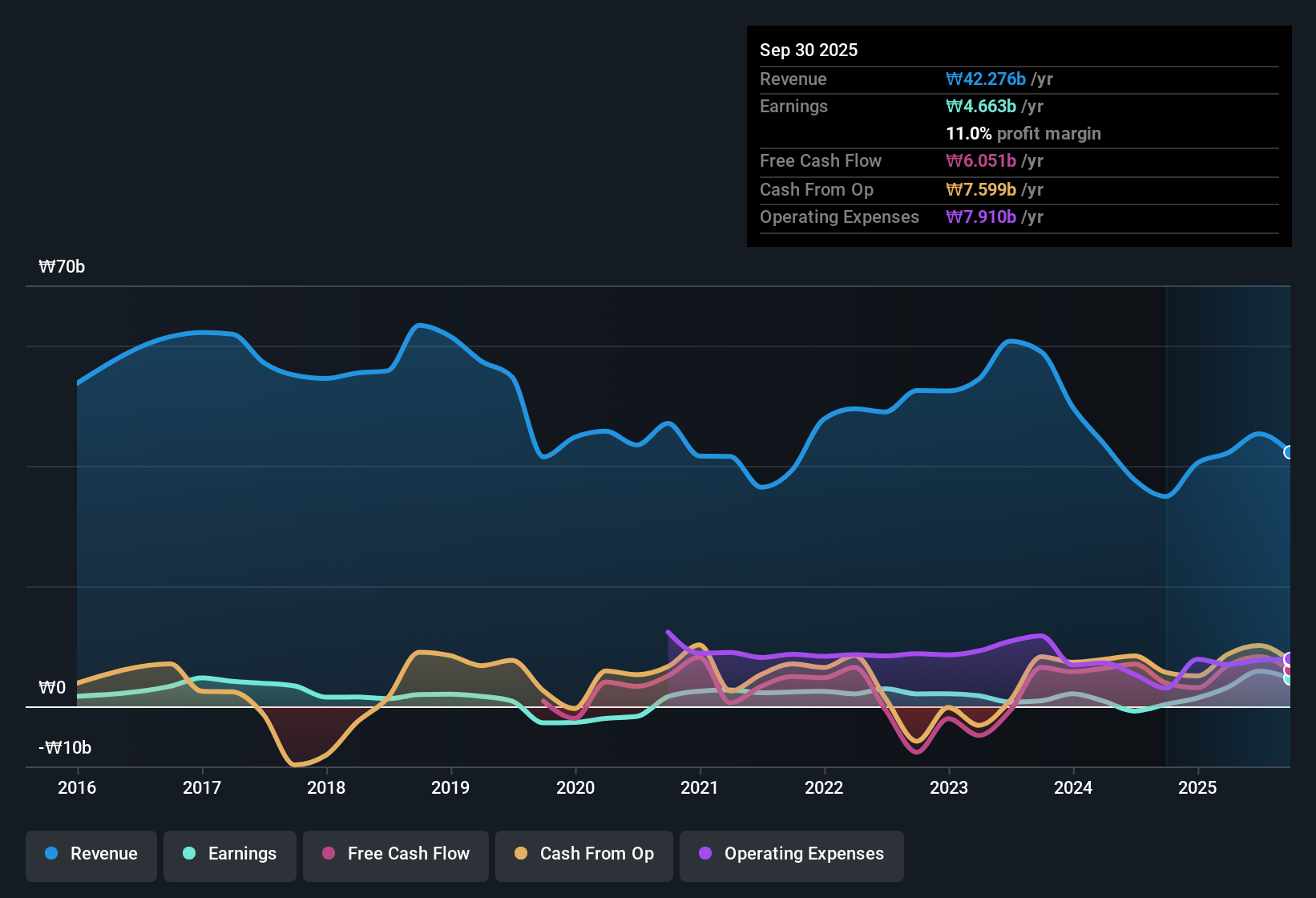Click the Operating Expenses value ₩7.910b in the tooltip
The height and width of the screenshot is (898, 1316).
pyautogui.click(x=981, y=217)
